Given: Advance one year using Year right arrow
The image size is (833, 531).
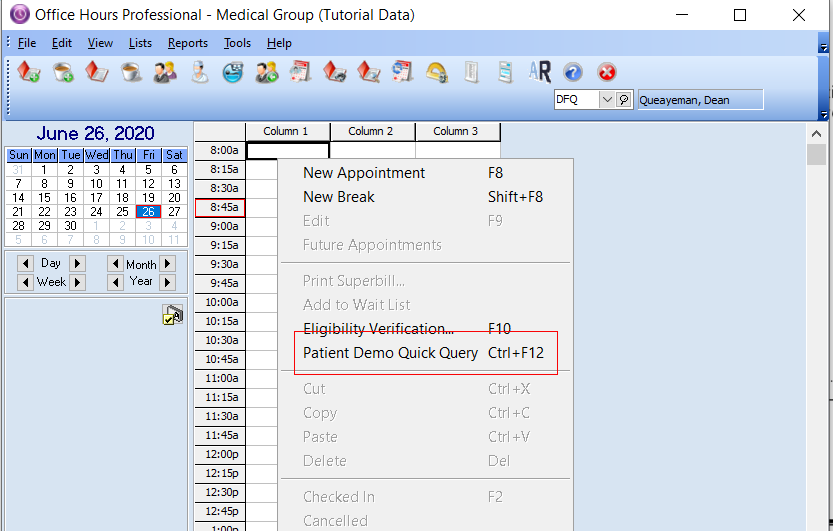Looking at the screenshot, I should (167, 282).
